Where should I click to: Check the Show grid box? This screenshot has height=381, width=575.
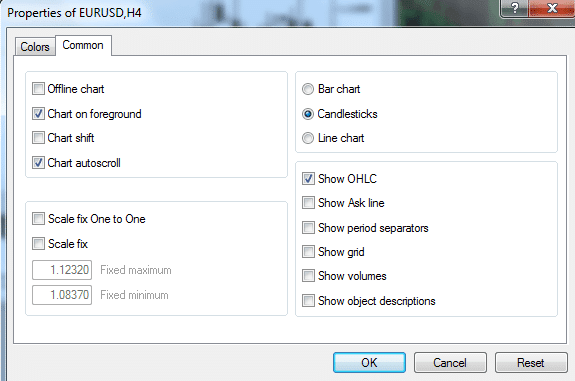point(308,252)
